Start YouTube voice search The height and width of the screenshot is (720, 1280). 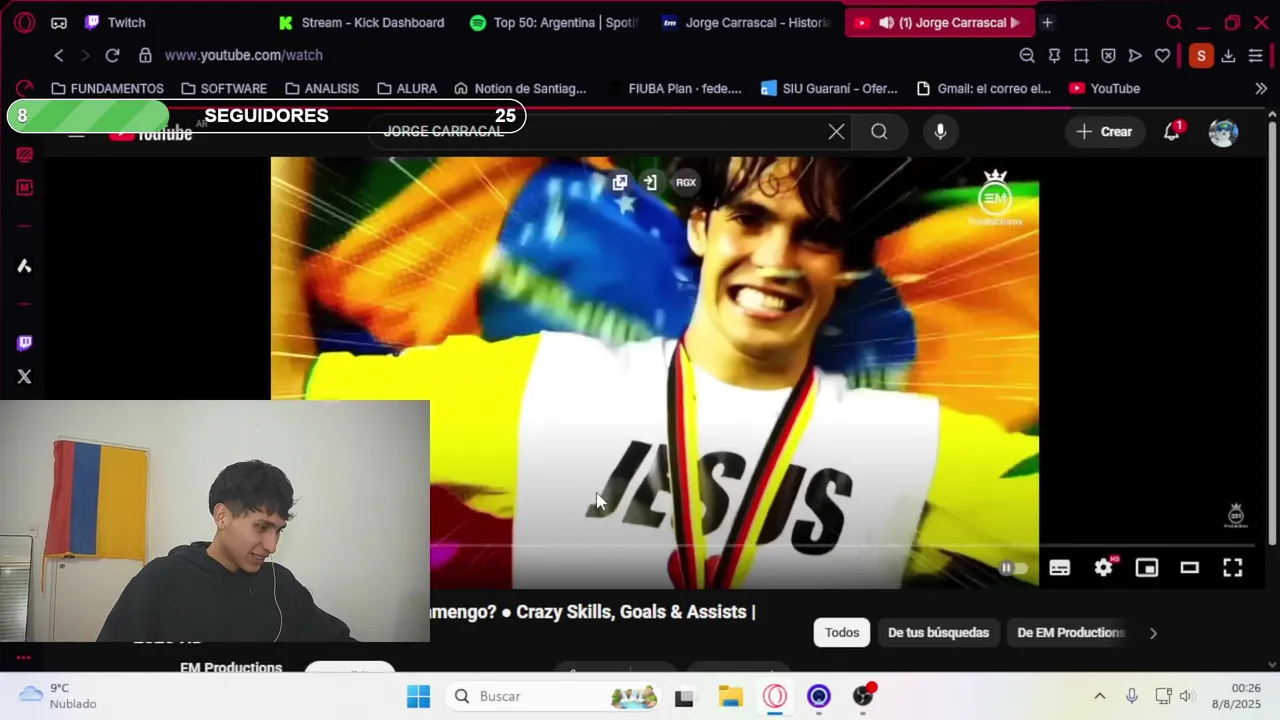click(x=940, y=132)
